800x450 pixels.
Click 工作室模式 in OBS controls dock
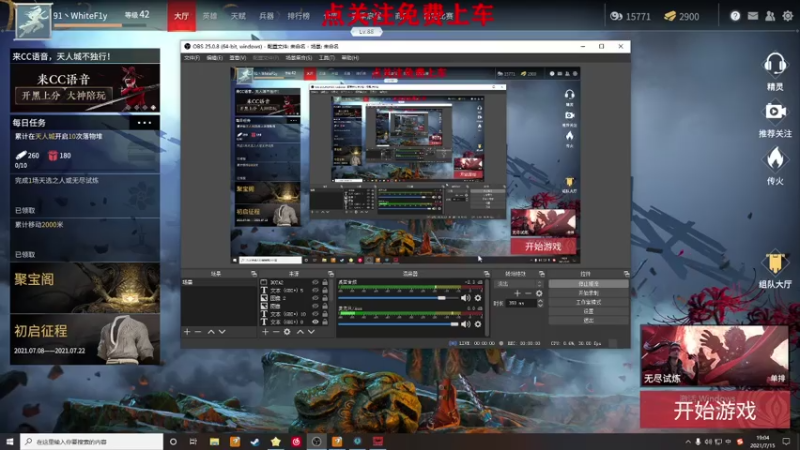click(x=588, y=302)
